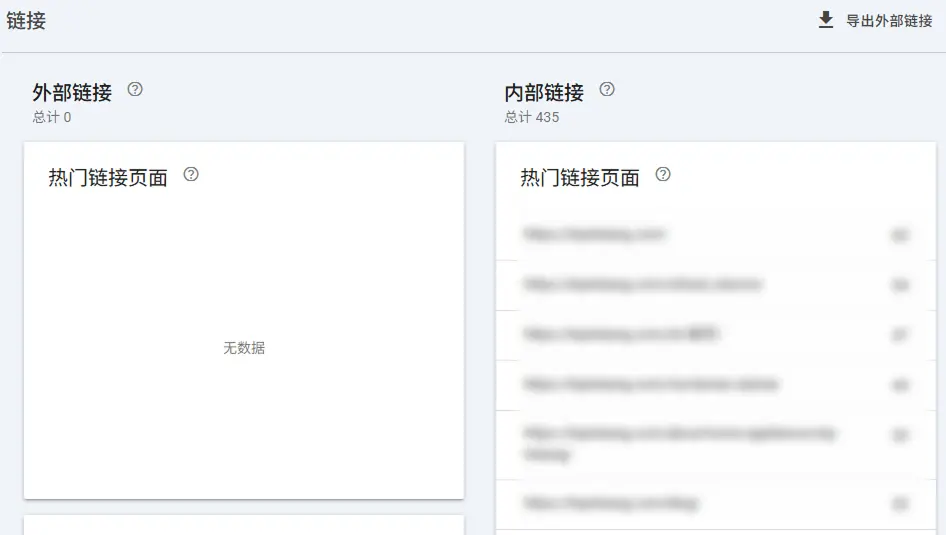Click help icon in internal 热门链接页面 card
Image resolution: width=946 pixels, height=535 pixels.
click(663, 174)
